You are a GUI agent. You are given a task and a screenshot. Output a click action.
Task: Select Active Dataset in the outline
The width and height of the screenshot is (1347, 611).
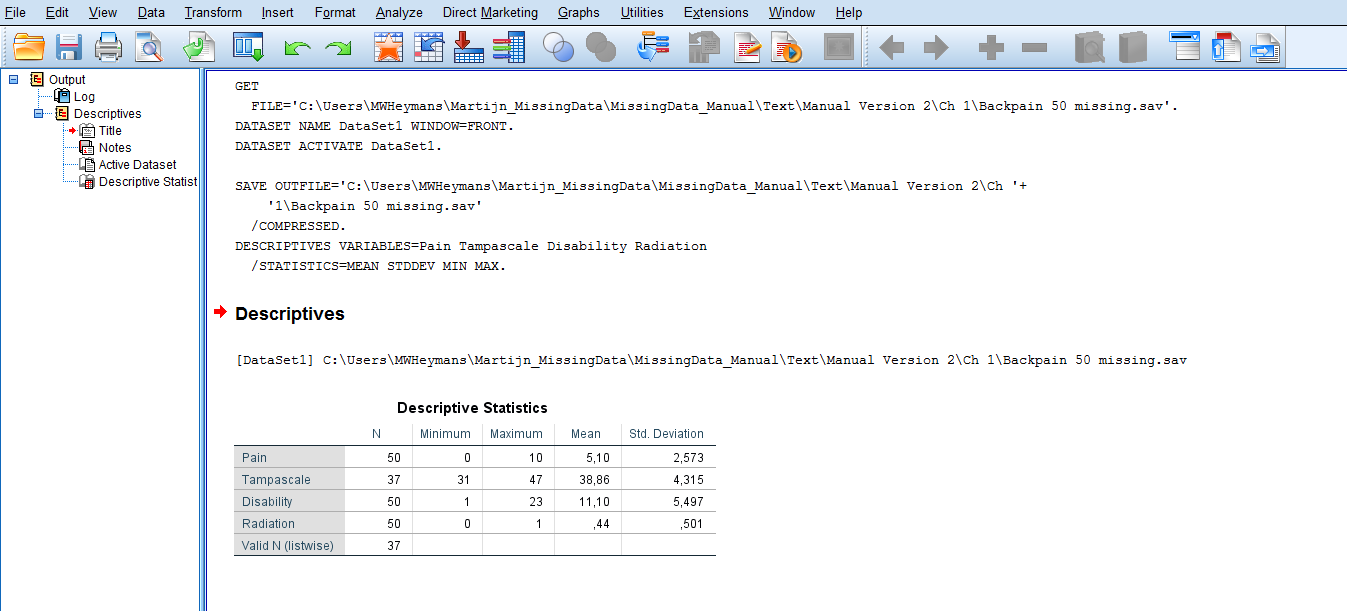point(137,165)
